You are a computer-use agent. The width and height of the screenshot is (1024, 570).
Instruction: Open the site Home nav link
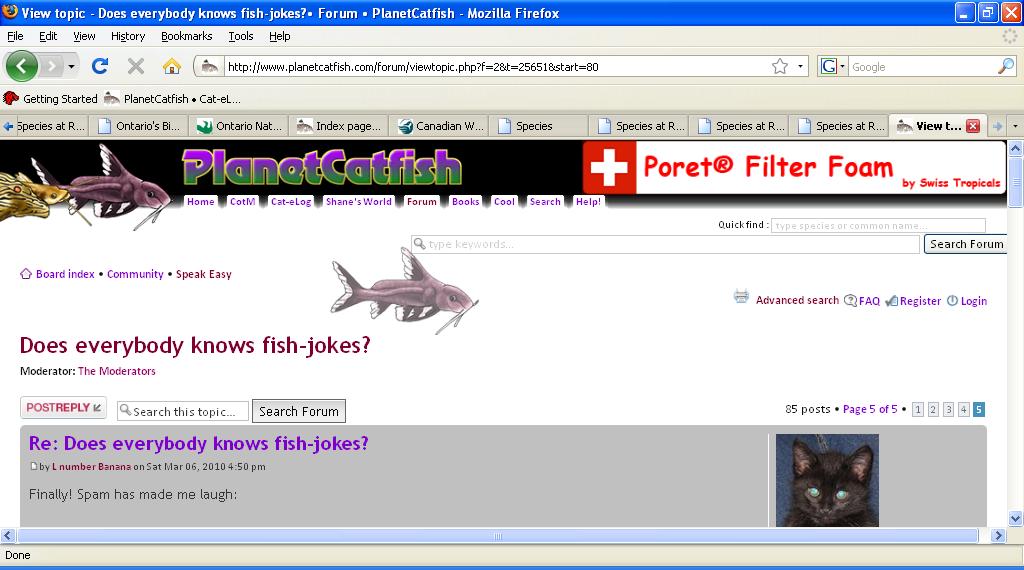coord(200,202)
